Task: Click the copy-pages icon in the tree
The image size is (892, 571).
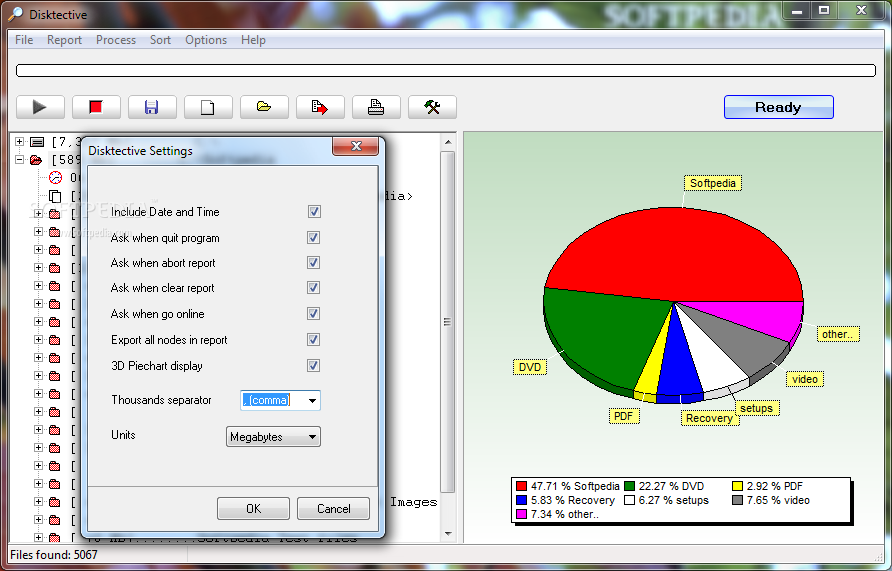Action: click(55, 196)
